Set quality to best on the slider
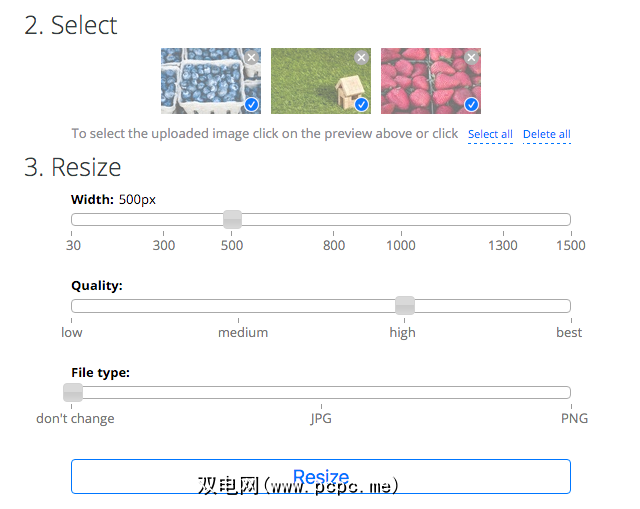Screen dimensions: 640x509 tap(568, 306)
